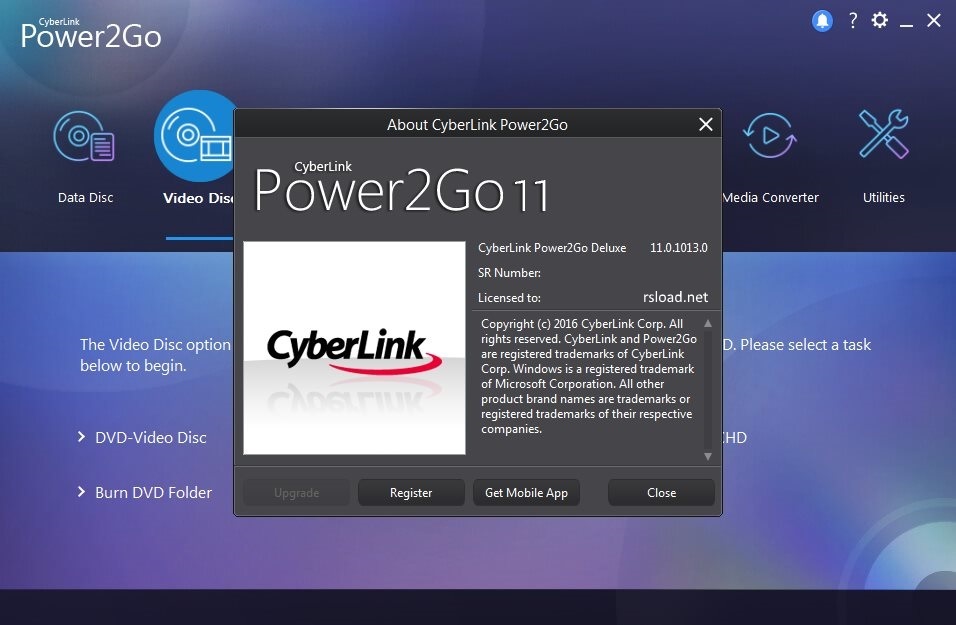
Task: Click the copyright text scroll up arrow
Action: point(708,323)
